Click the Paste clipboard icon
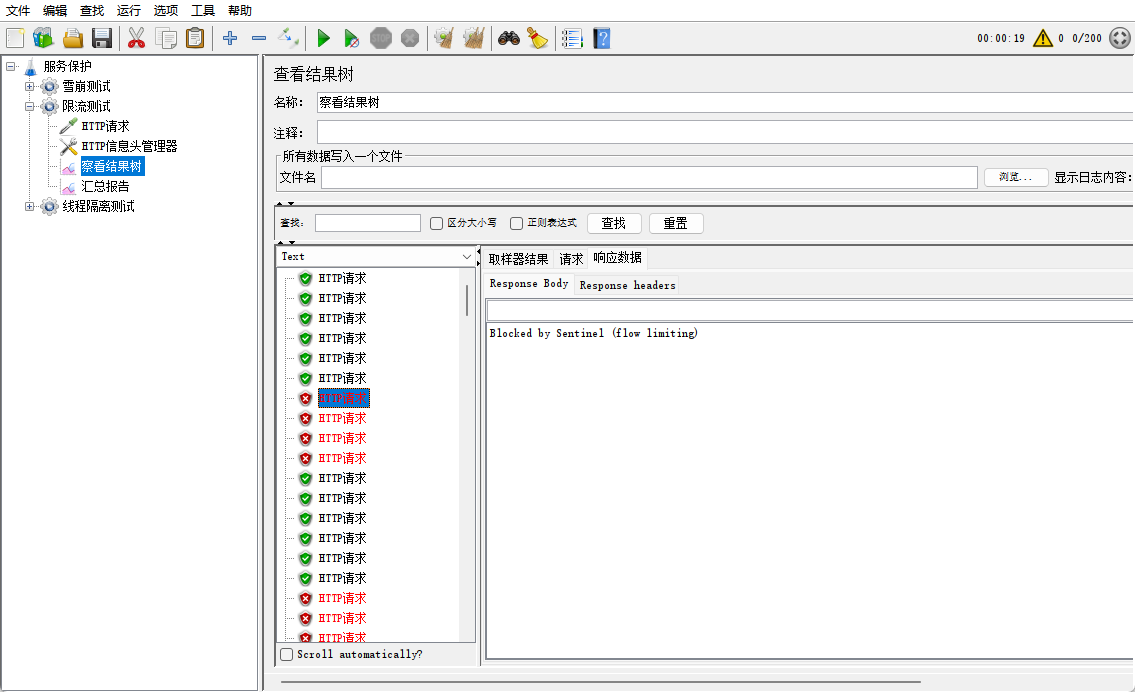Viewport: 1135px width, 692px height. pyautogui.click(x=195, y=39)
